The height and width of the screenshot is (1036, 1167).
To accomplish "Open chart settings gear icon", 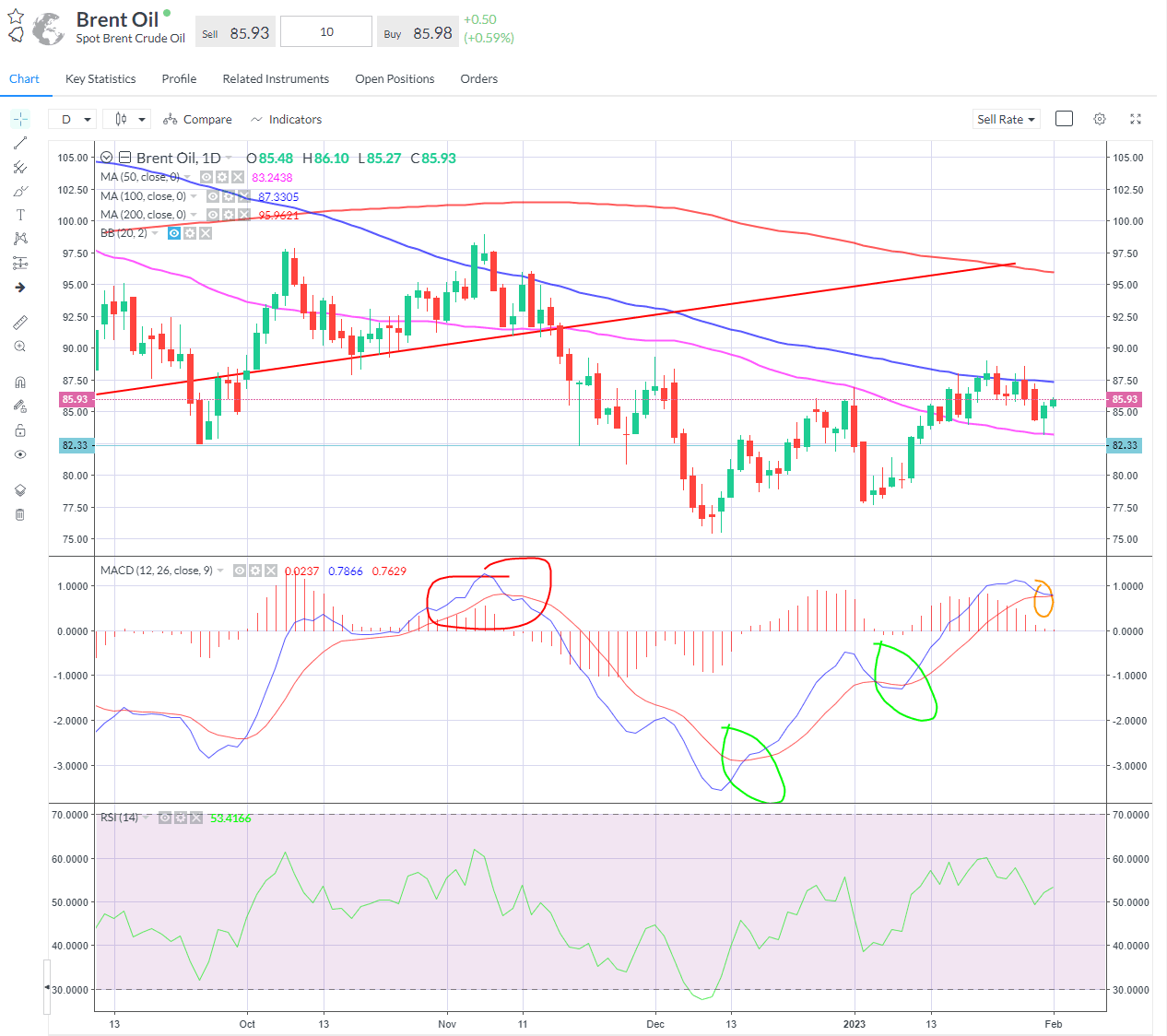I will 1100,119.
